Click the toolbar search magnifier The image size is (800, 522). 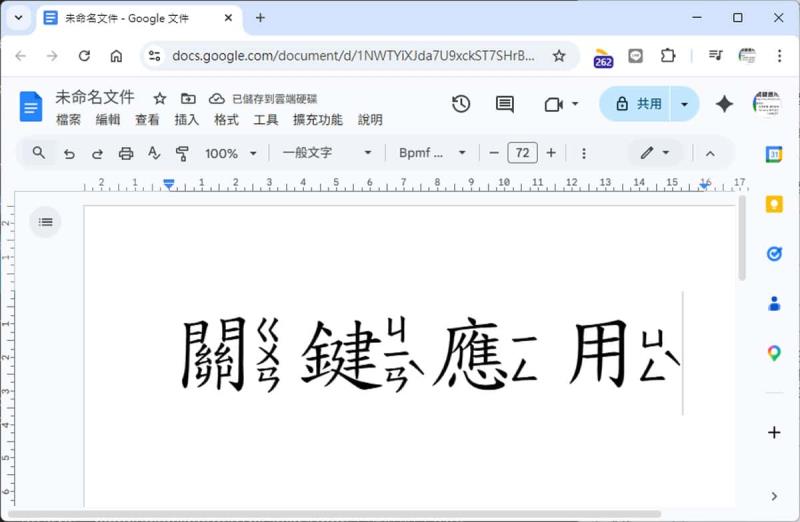[38, 153]
